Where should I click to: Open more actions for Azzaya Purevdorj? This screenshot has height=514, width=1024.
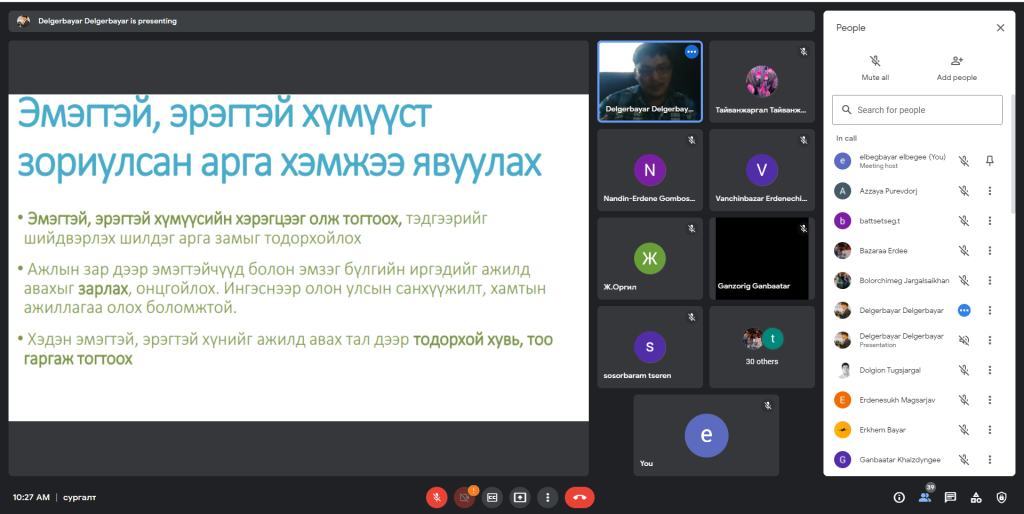click(990, 191)
